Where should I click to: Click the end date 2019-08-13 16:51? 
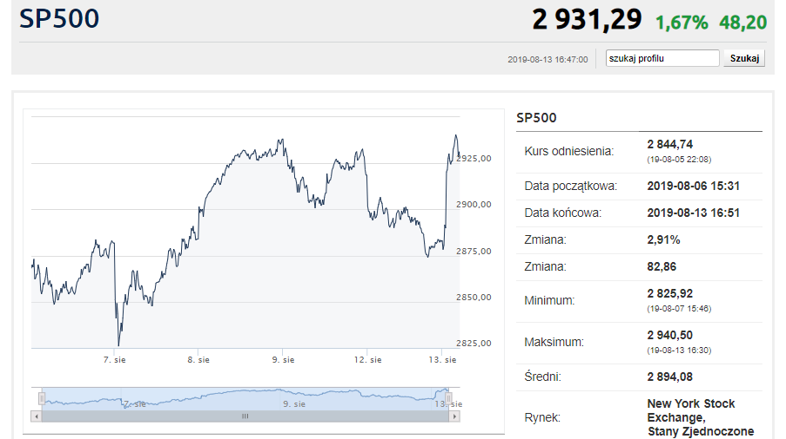693,213
